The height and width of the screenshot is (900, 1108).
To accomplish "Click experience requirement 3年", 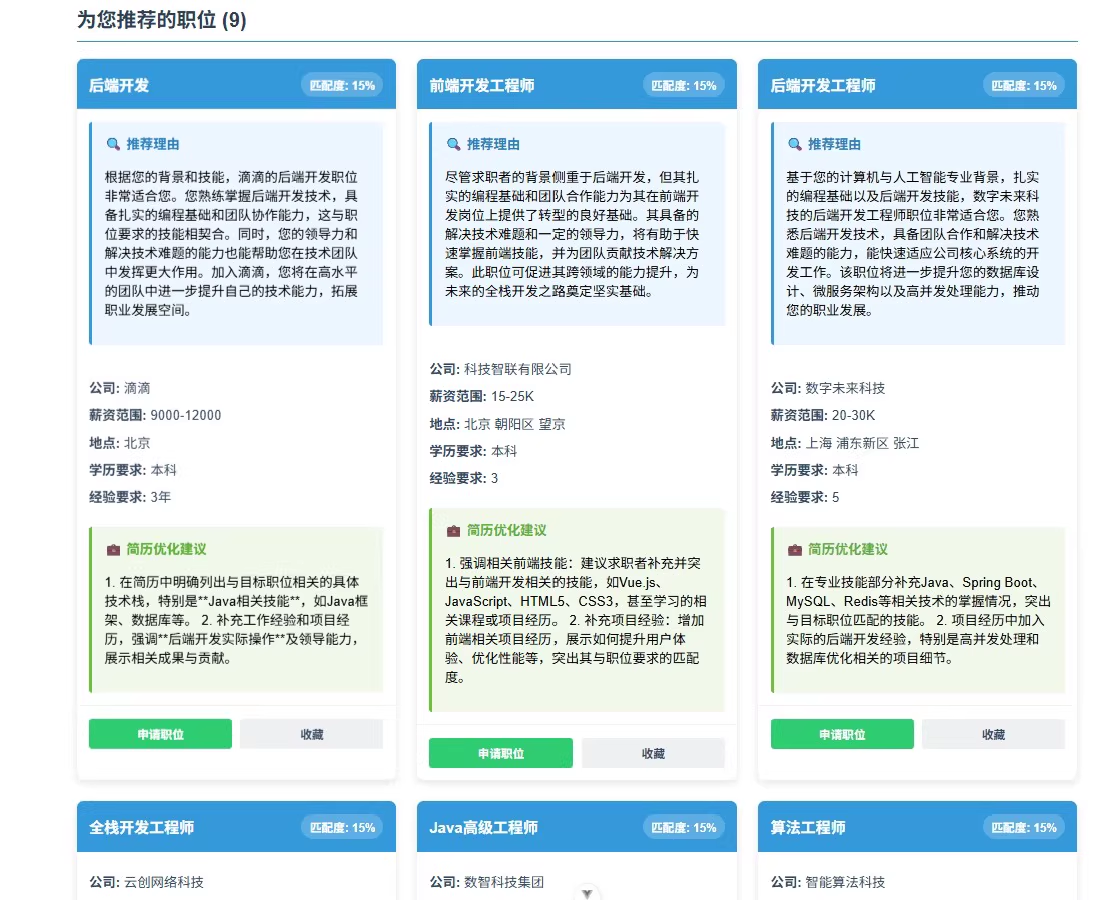I will pyautogui.click(x=160, y=497).
